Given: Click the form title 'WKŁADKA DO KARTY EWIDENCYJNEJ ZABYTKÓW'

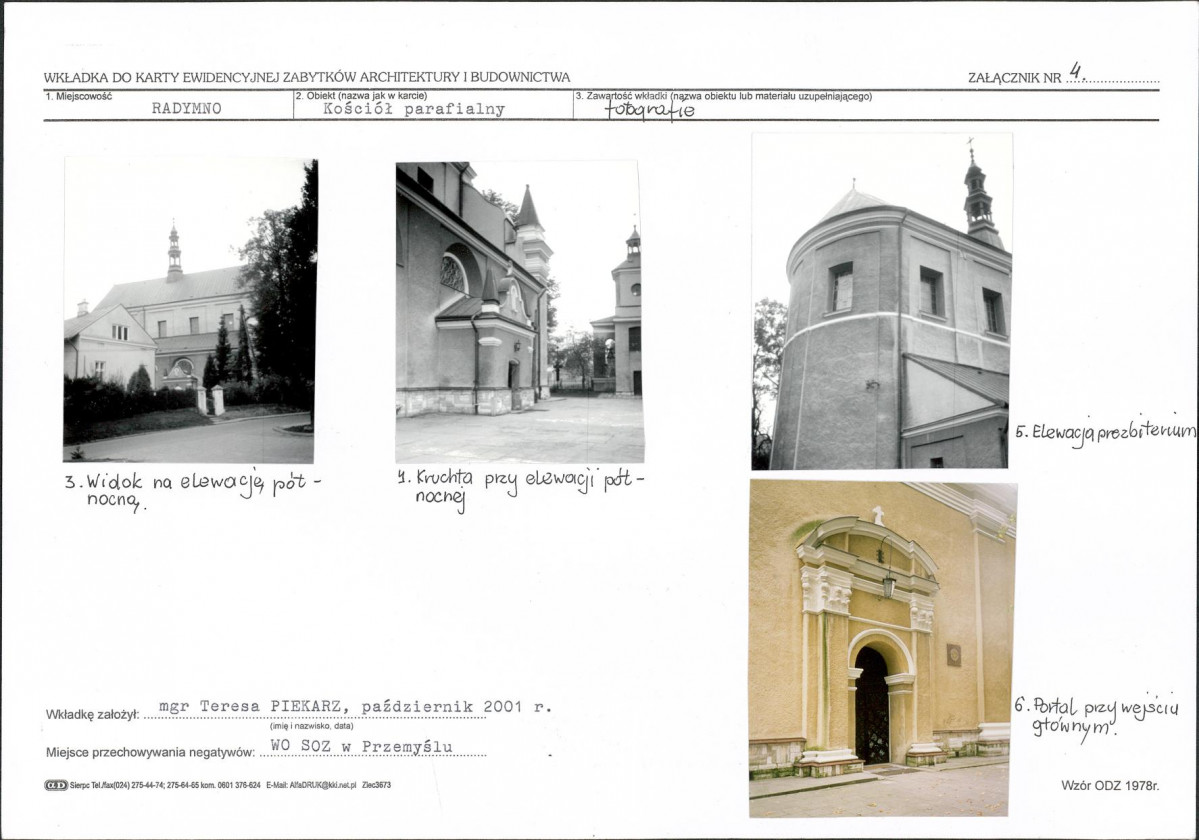Looking at the screenshot, I should pyautogui.click(x=307, y=77).
